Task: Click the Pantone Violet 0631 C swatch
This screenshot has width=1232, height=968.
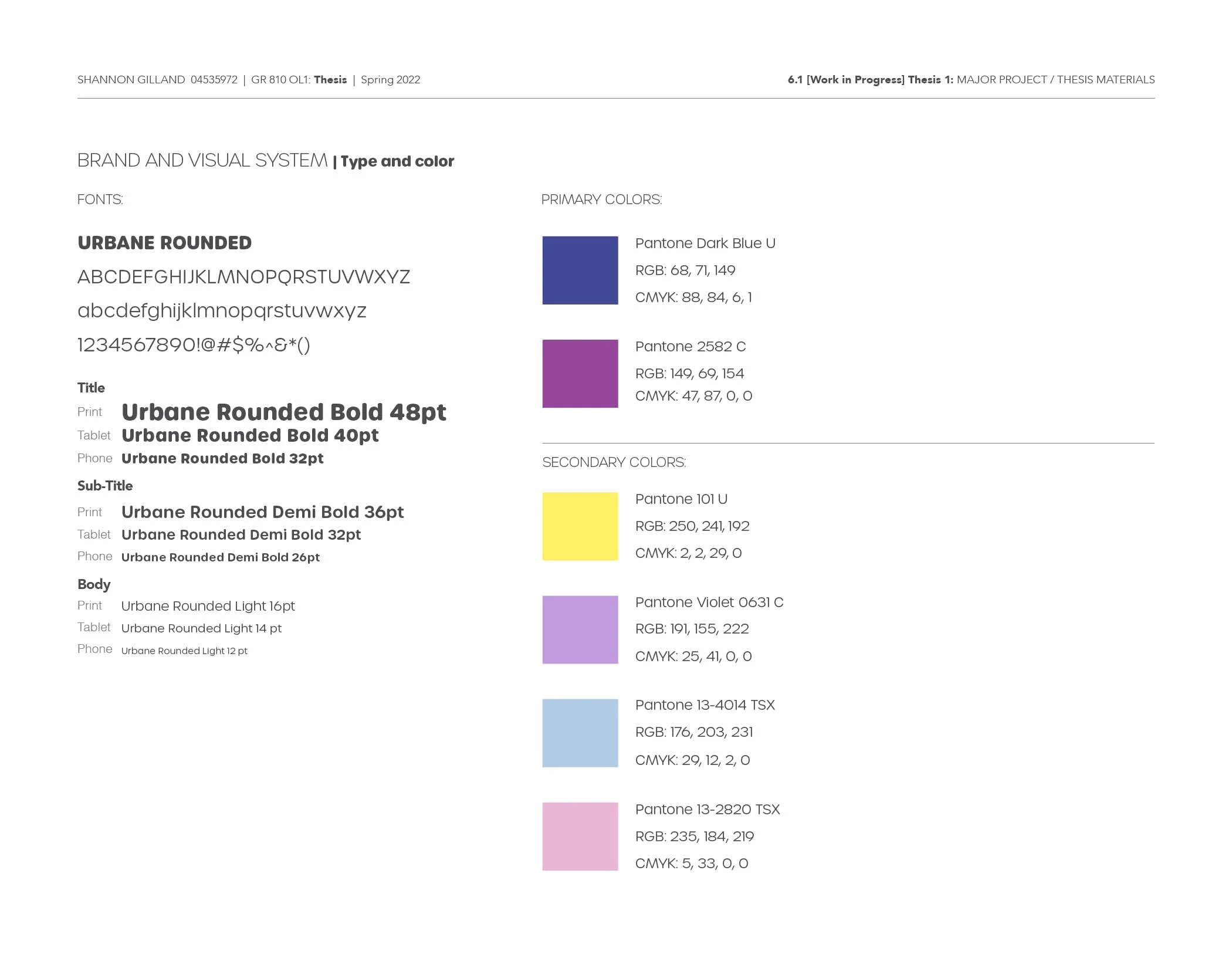Action: tap(580, 629)
